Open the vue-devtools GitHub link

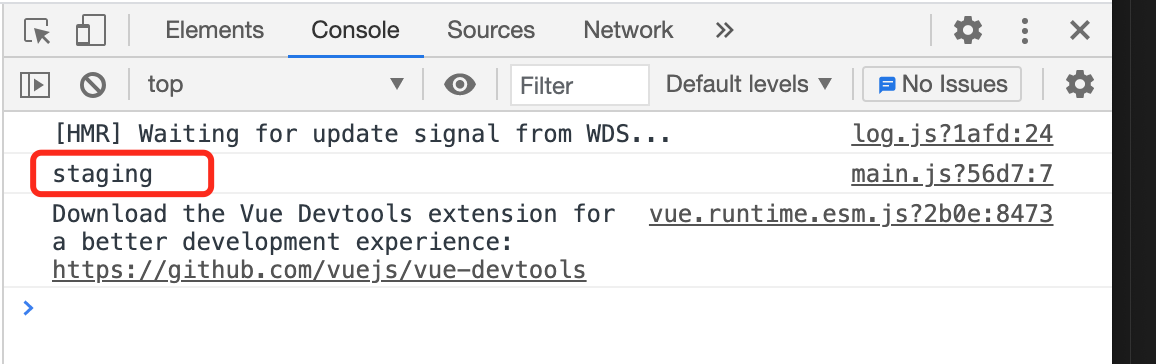click(x=319, y=270)
